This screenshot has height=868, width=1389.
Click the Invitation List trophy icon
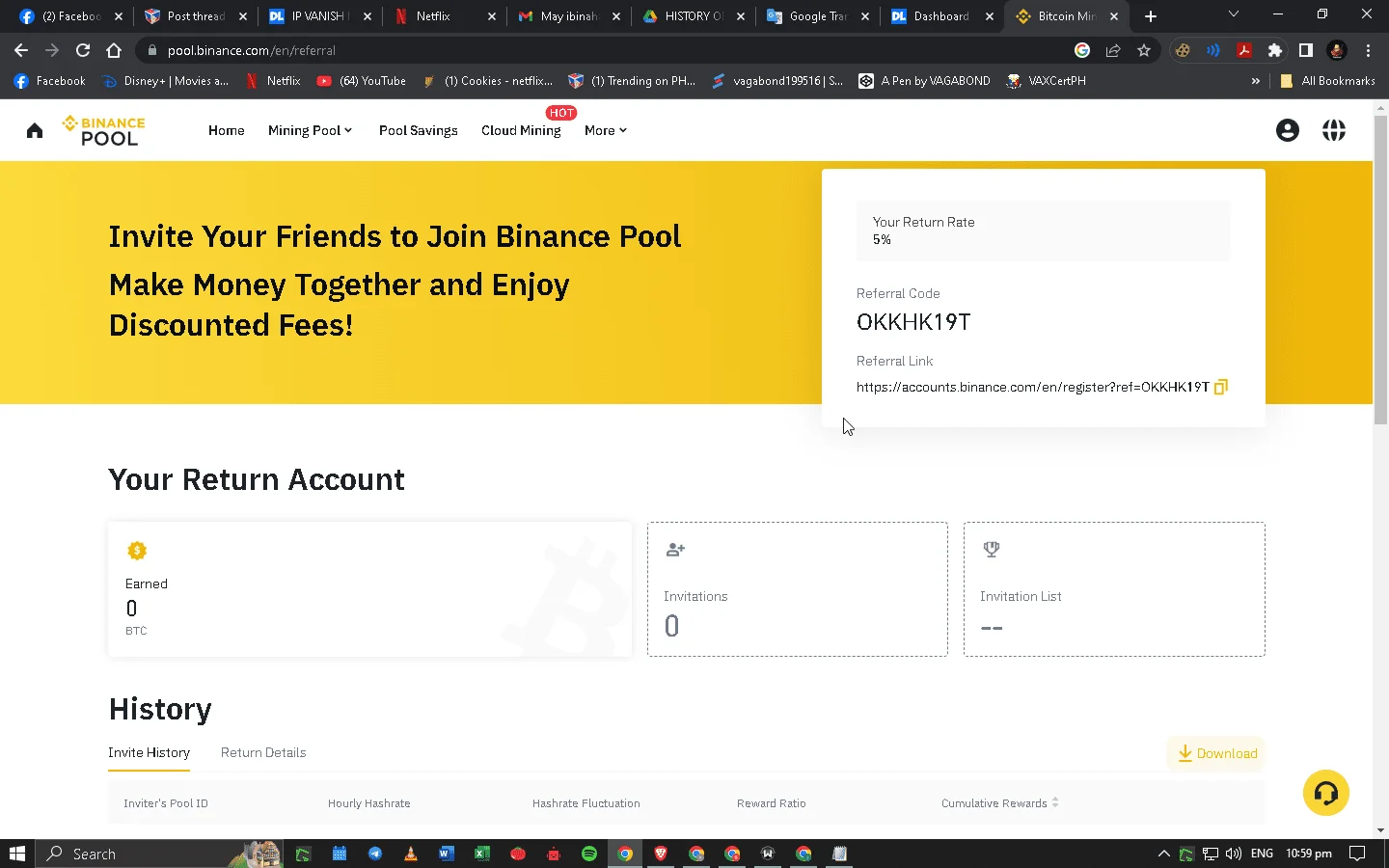tap(991, 550)
